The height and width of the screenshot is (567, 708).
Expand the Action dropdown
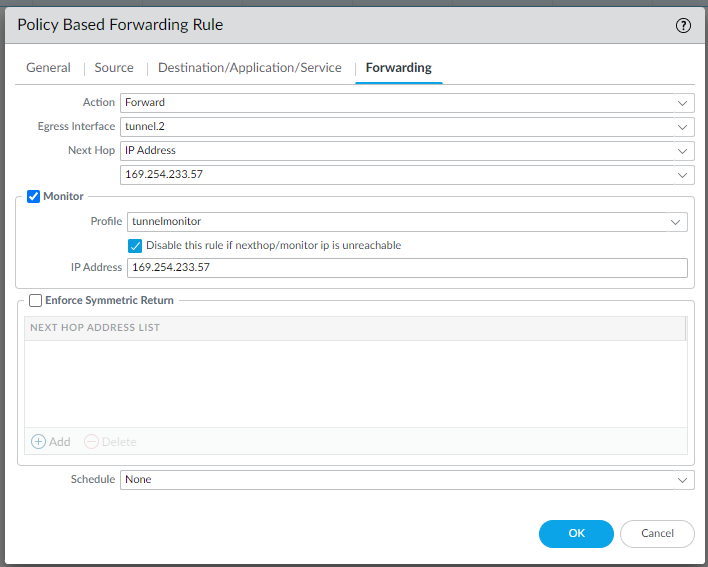click(683, 103)
